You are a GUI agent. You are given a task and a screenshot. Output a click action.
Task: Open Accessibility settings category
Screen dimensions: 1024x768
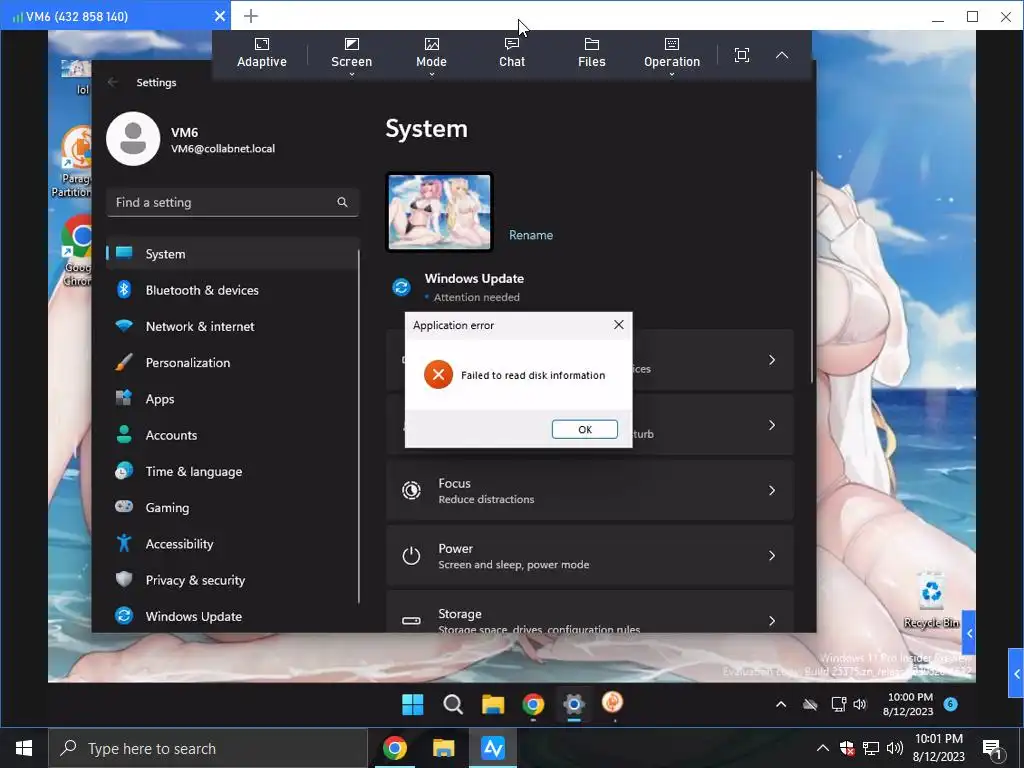(x=232, y=544)
